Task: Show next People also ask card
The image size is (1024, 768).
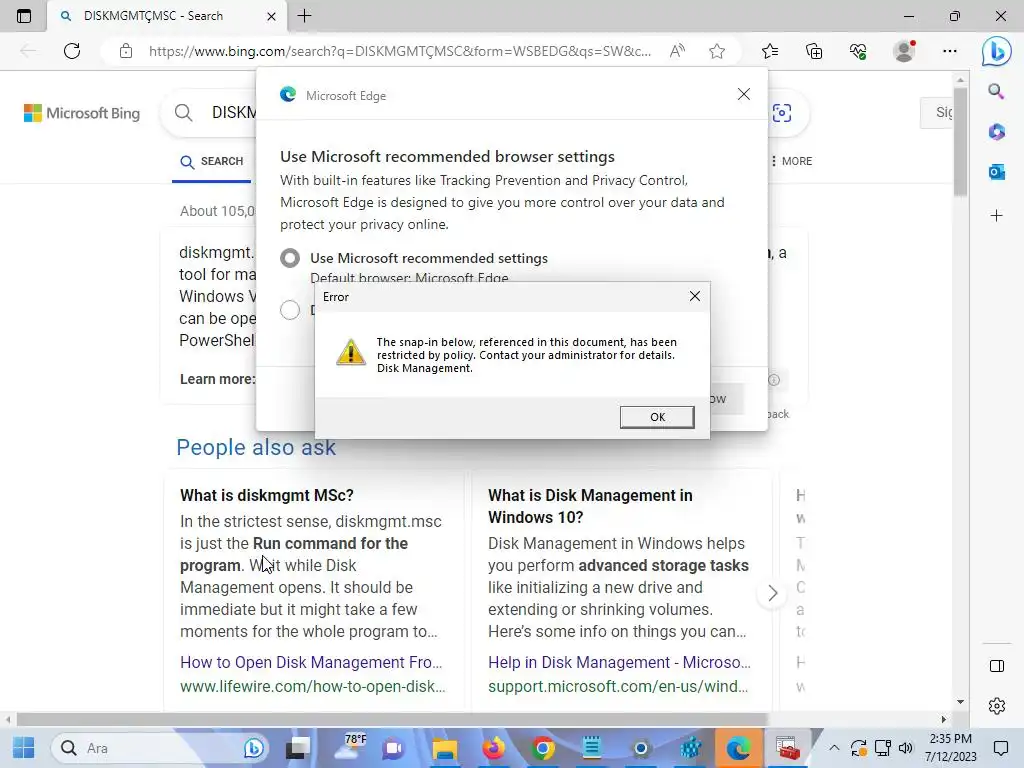Action: point(773,593)
